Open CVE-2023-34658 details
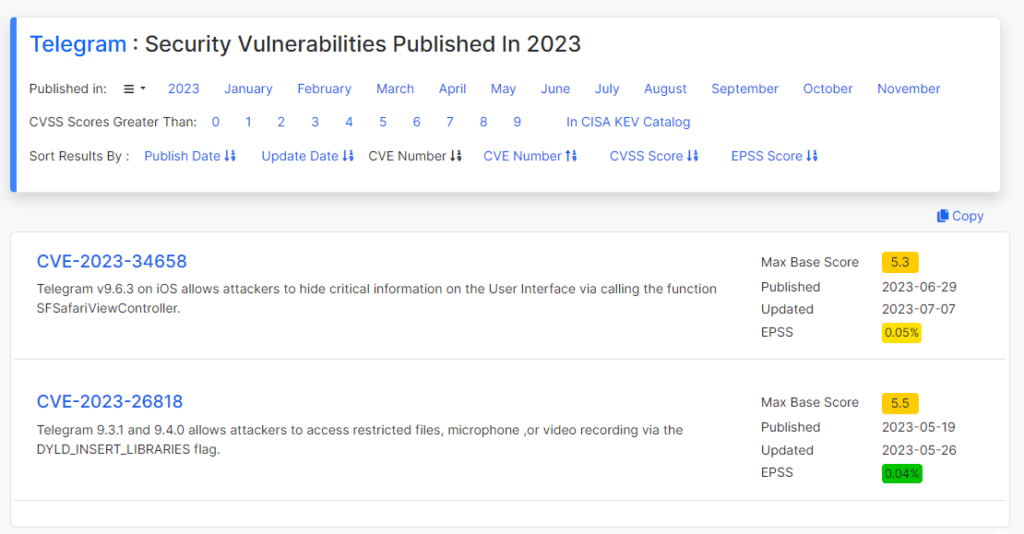 point(112,261)
